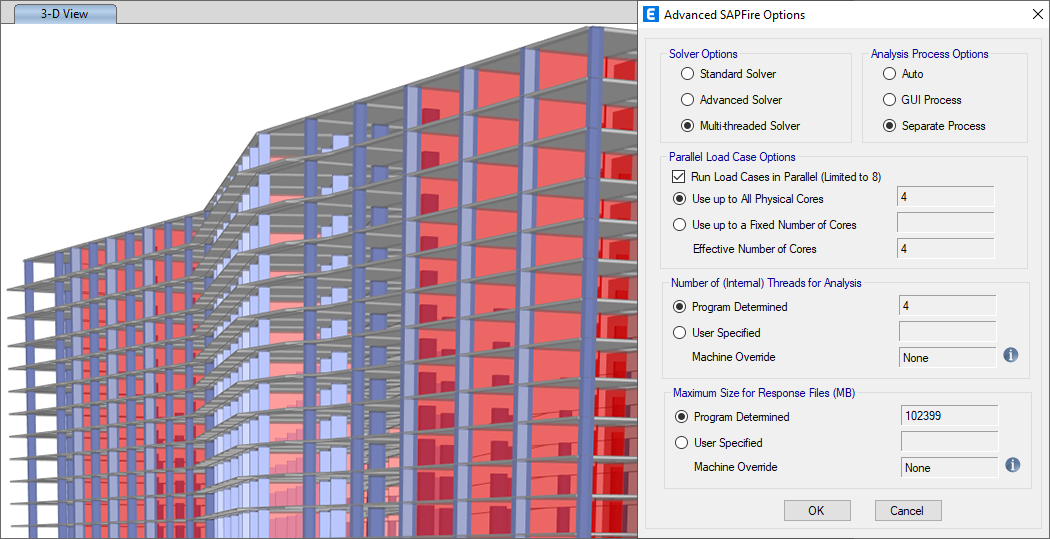This screenshot has height=539, width=1050.
Task: Click the Program Determined threads value field
Action: (948, 306)
